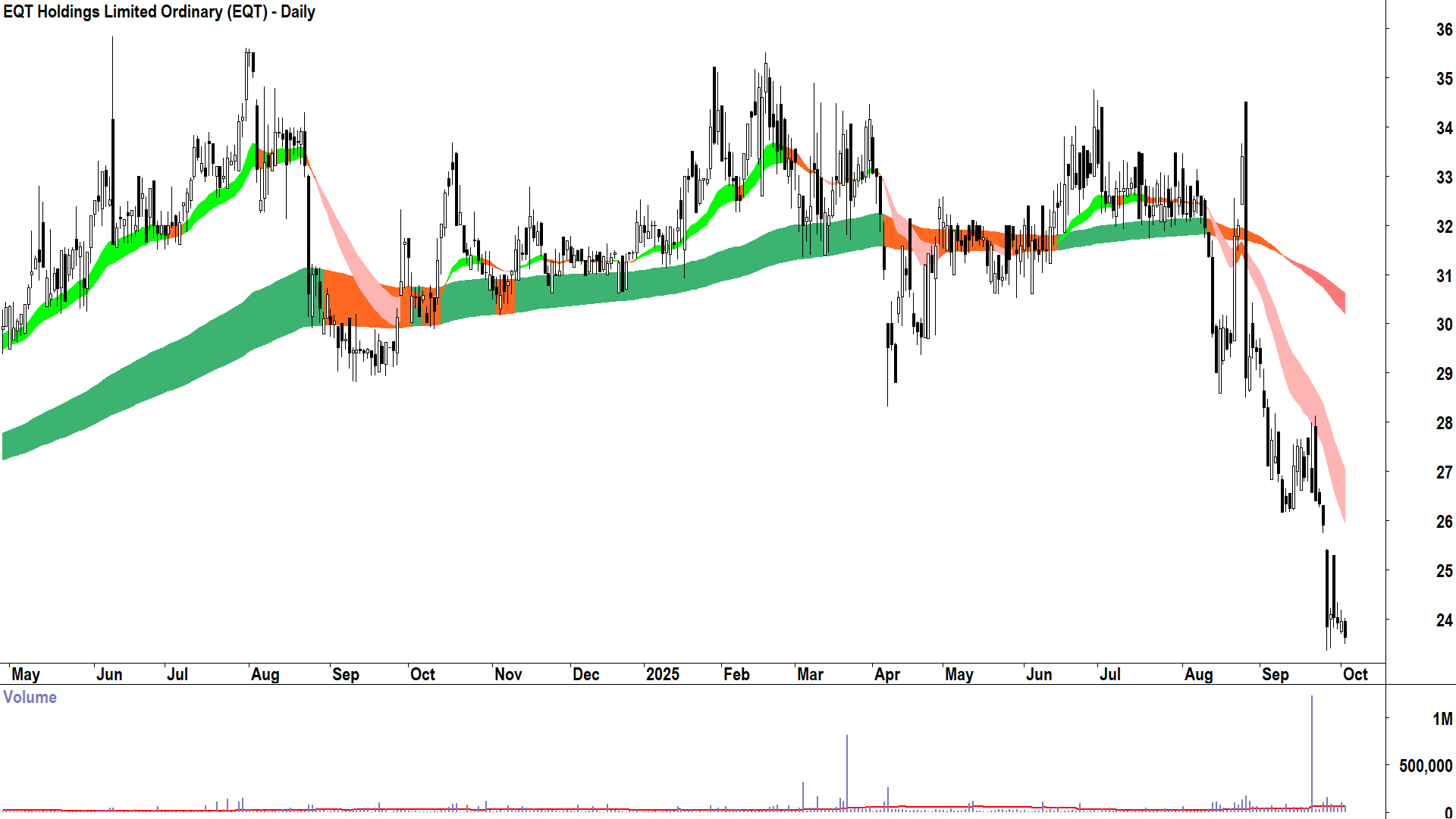
Task: Click the 2025 year marker on time axis
Action: (x=662, y=674)
